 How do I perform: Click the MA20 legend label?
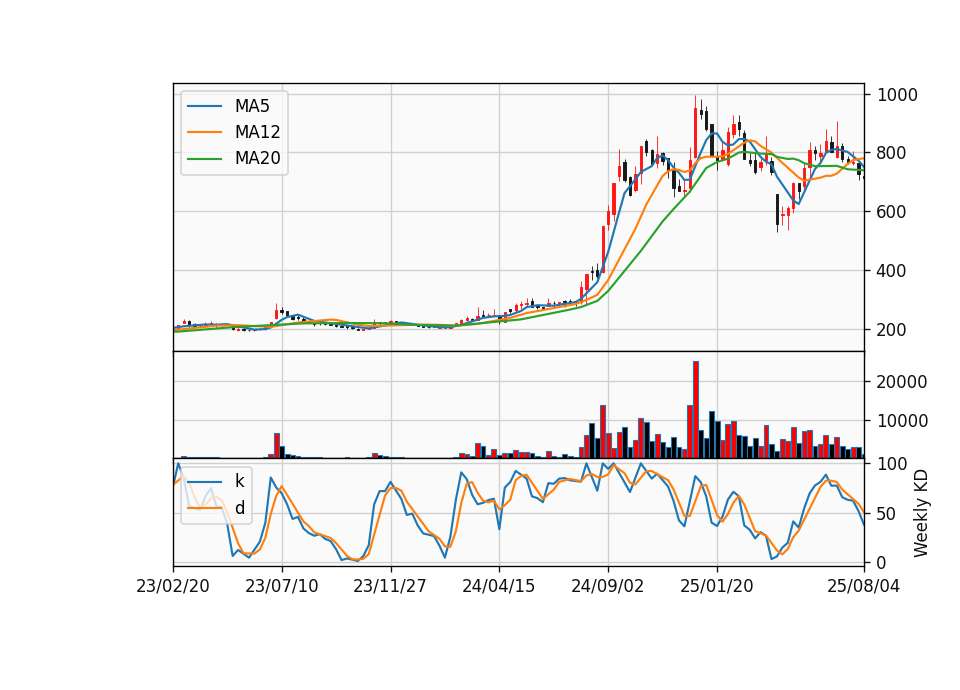tap(257, 158)
